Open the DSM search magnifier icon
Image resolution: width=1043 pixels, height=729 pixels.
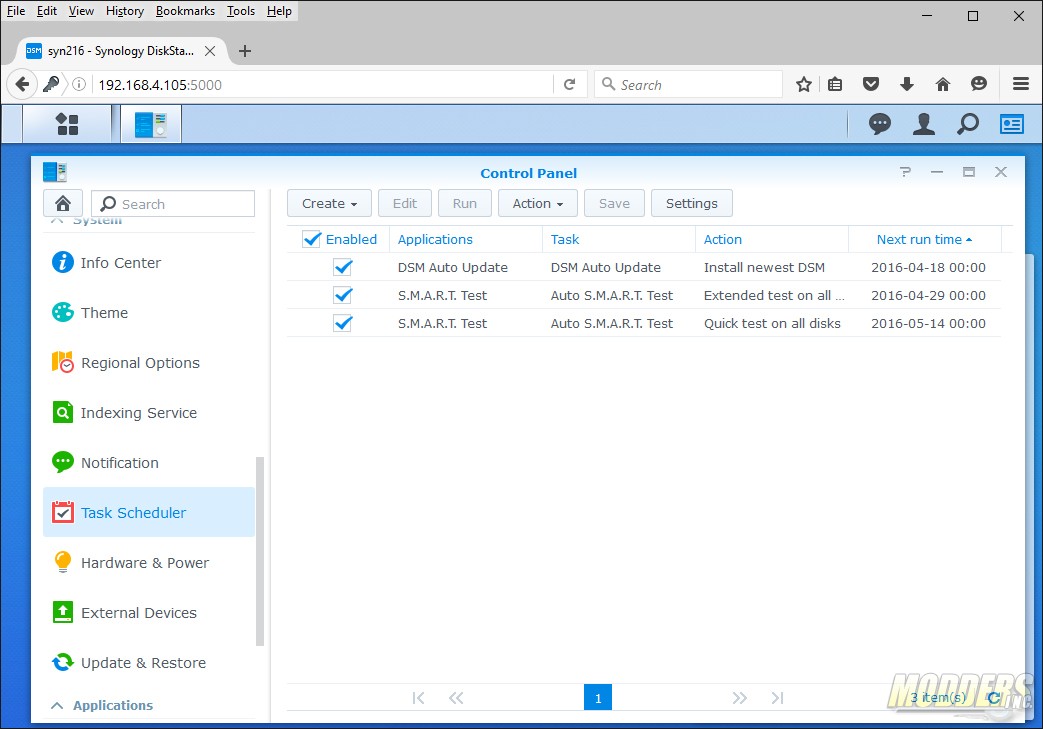point(968,124)
